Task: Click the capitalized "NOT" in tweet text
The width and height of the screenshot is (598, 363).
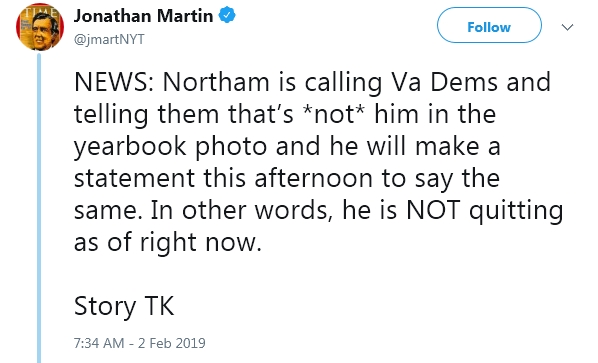Action: 433,210
